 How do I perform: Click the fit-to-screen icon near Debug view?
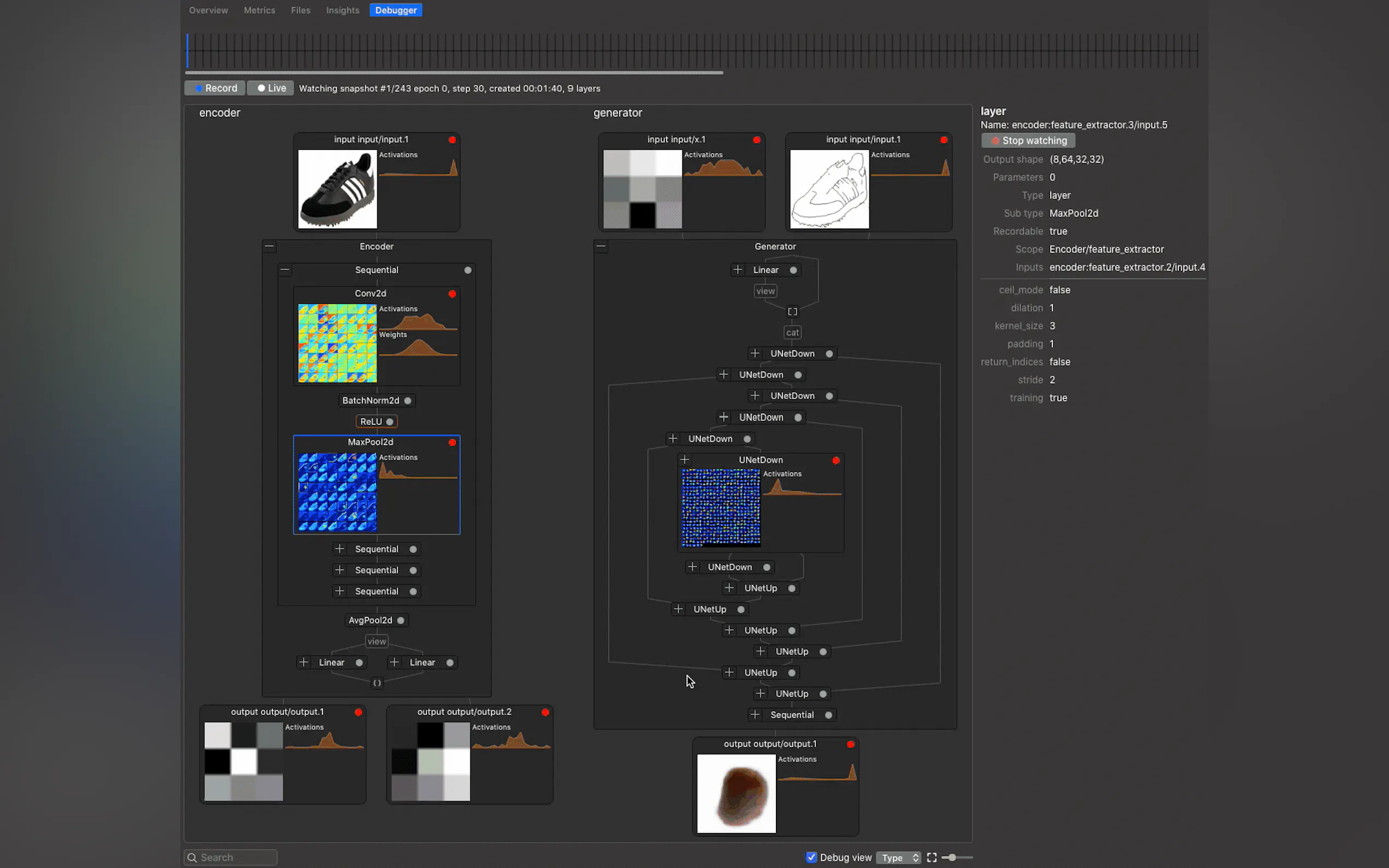[x=931, y=857]
